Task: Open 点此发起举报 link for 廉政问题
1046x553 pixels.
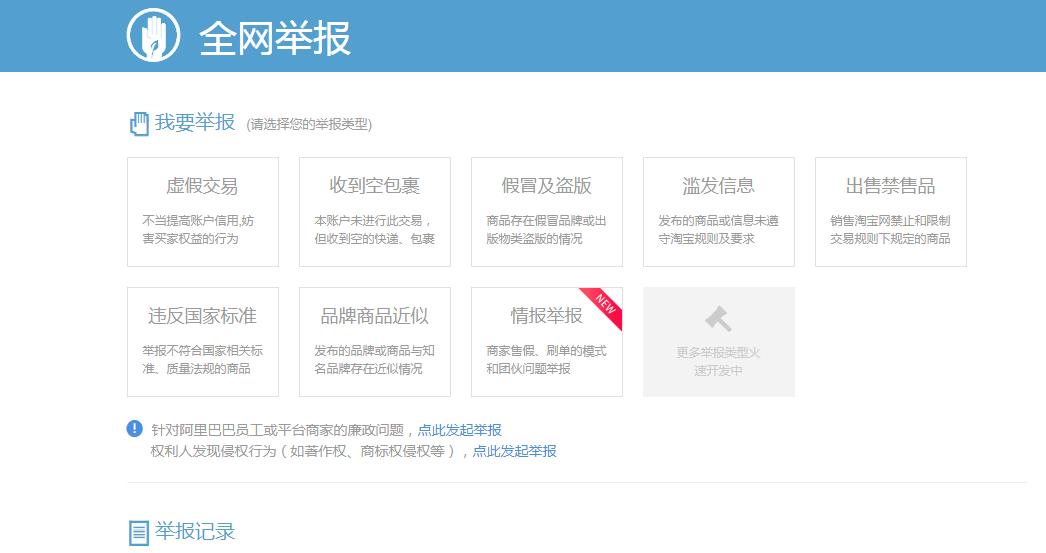Action: 460,430
